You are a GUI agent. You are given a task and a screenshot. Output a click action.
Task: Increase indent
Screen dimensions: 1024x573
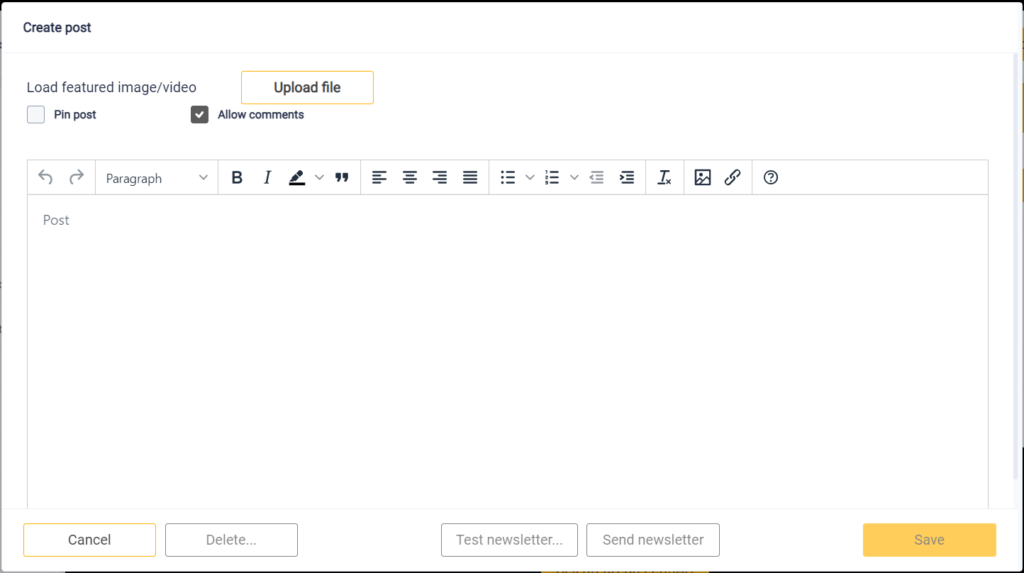[x=627, y=177]
